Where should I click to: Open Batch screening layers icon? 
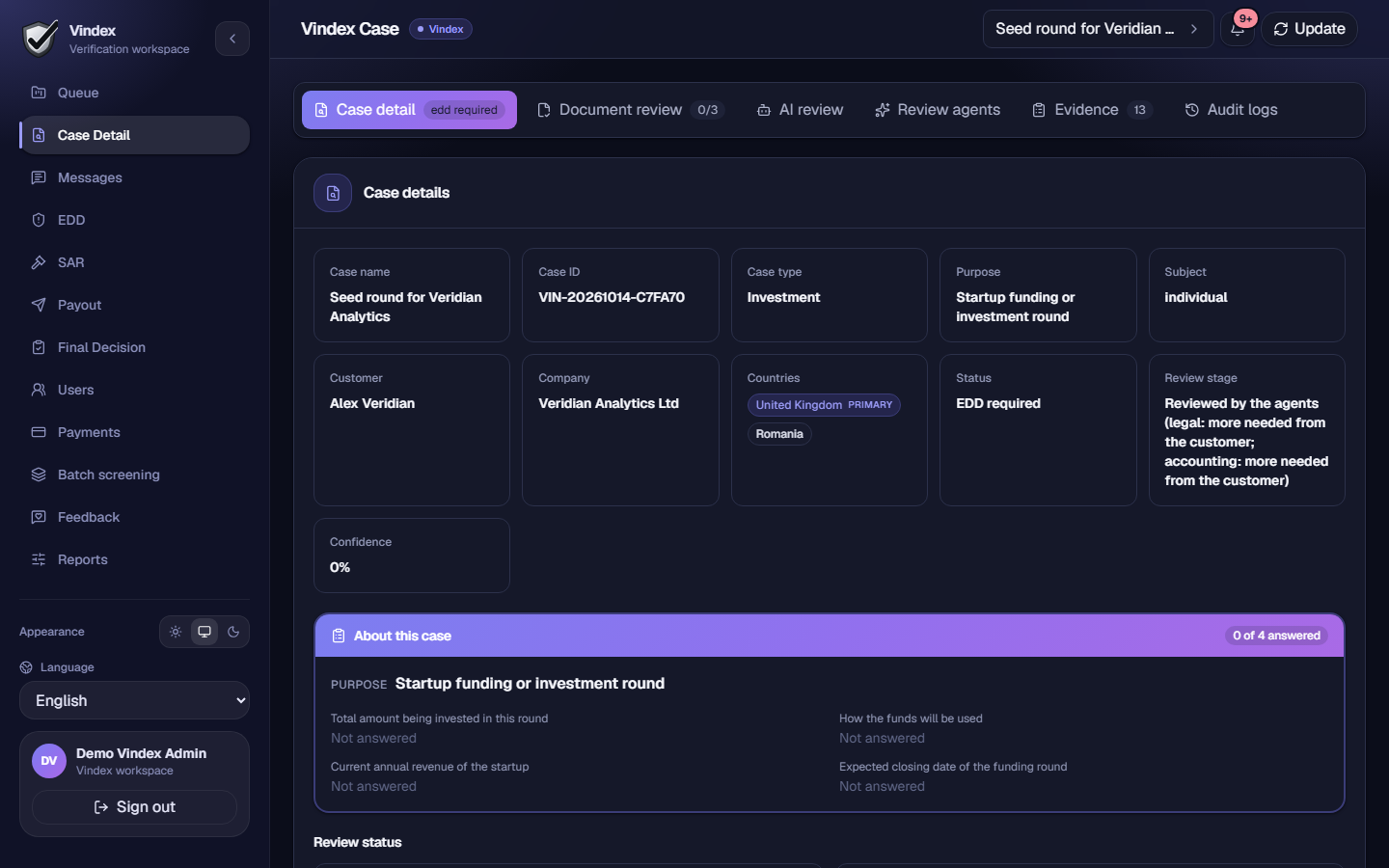(x=39, y=475)
